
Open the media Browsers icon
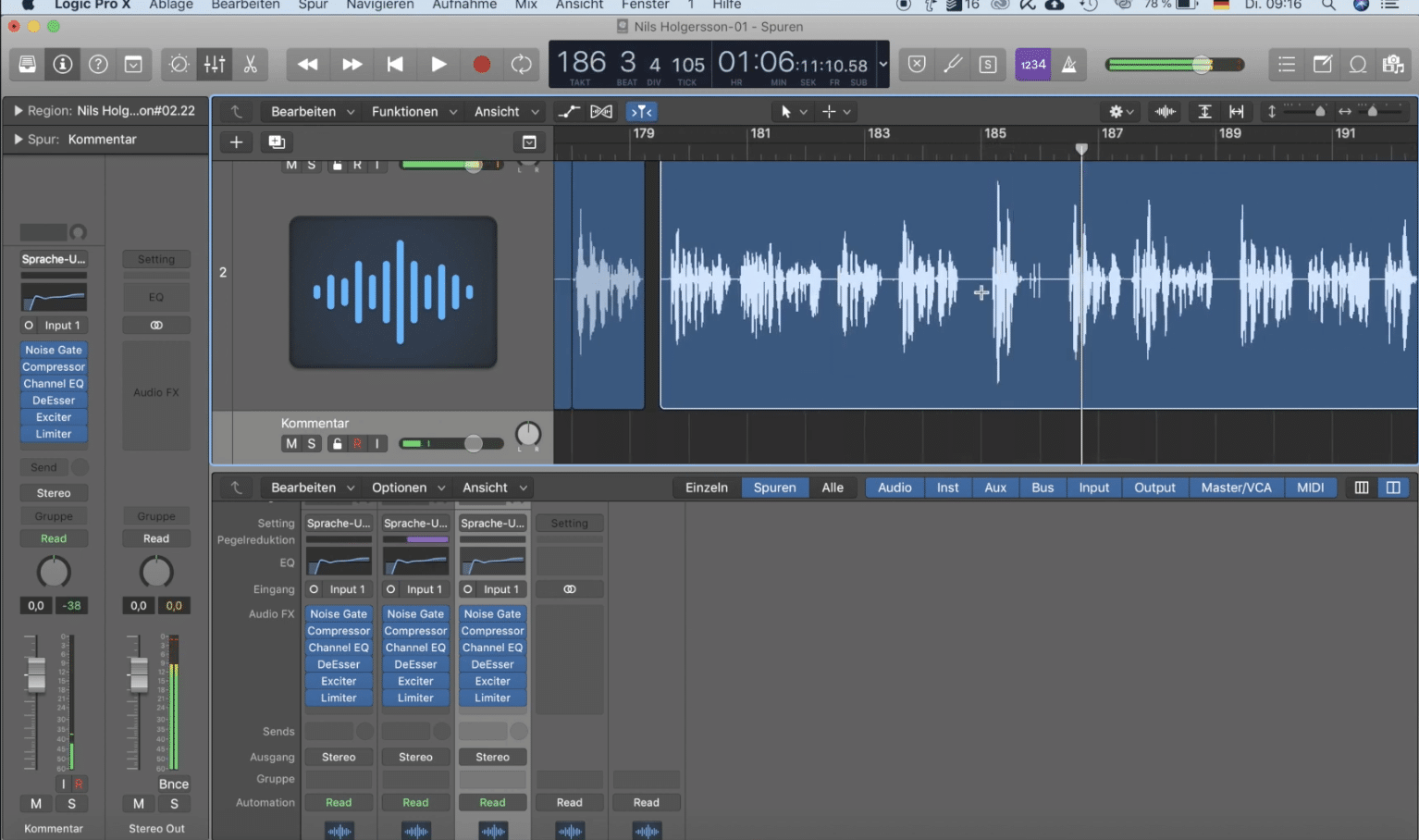point(1393,64)
